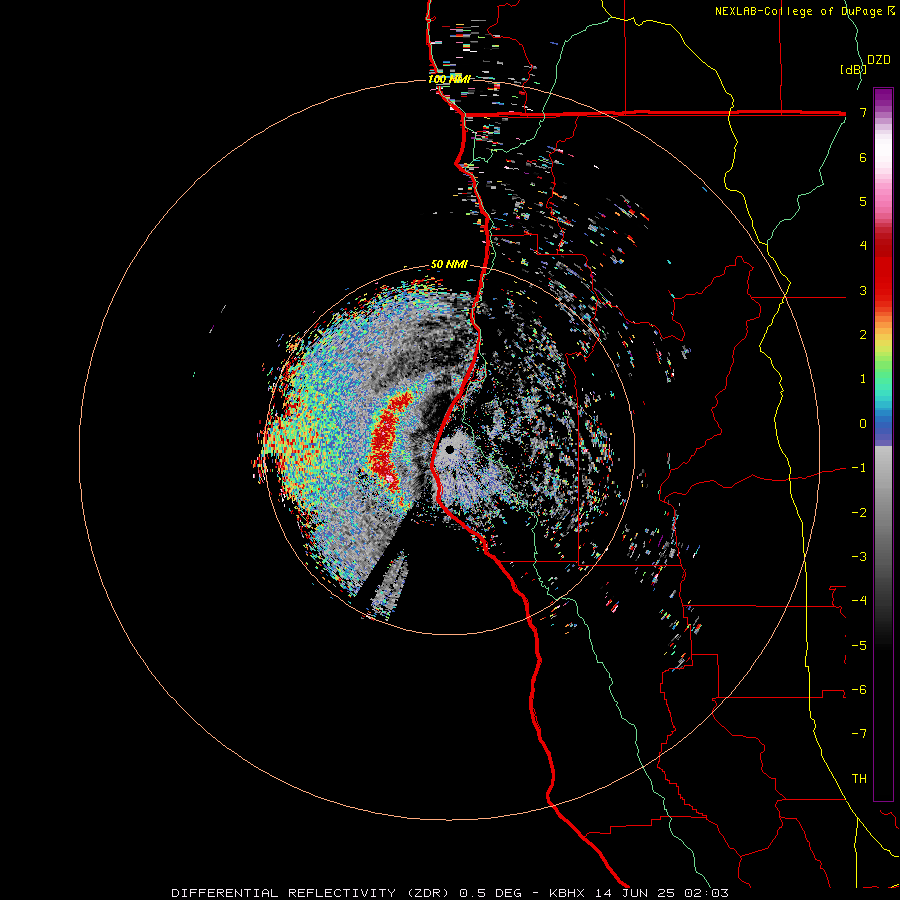Click the 02:03 time in caption
The width and height of the screenshot is (900, 900).
click(705, 893)
